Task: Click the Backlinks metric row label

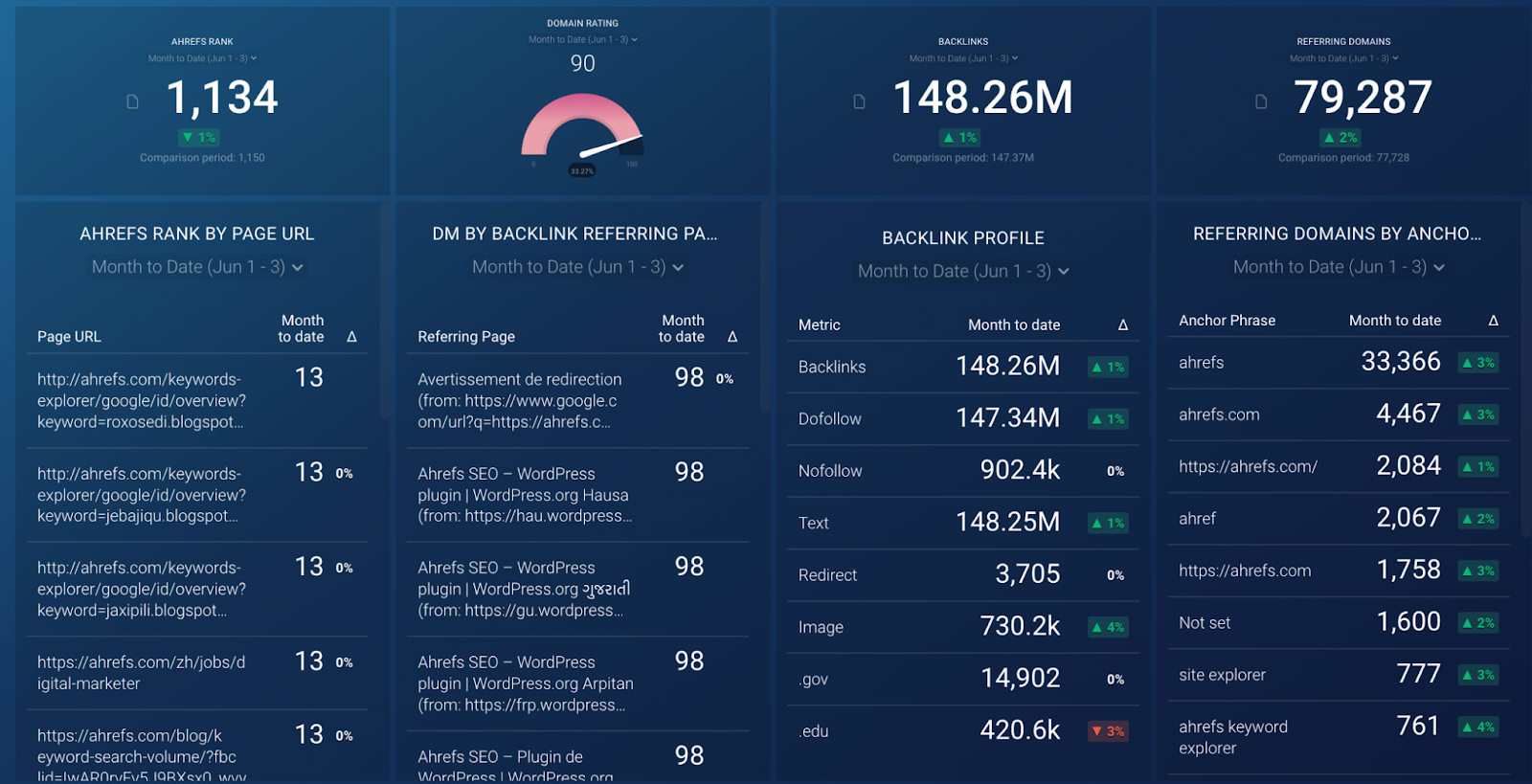Action: (832, 368)
